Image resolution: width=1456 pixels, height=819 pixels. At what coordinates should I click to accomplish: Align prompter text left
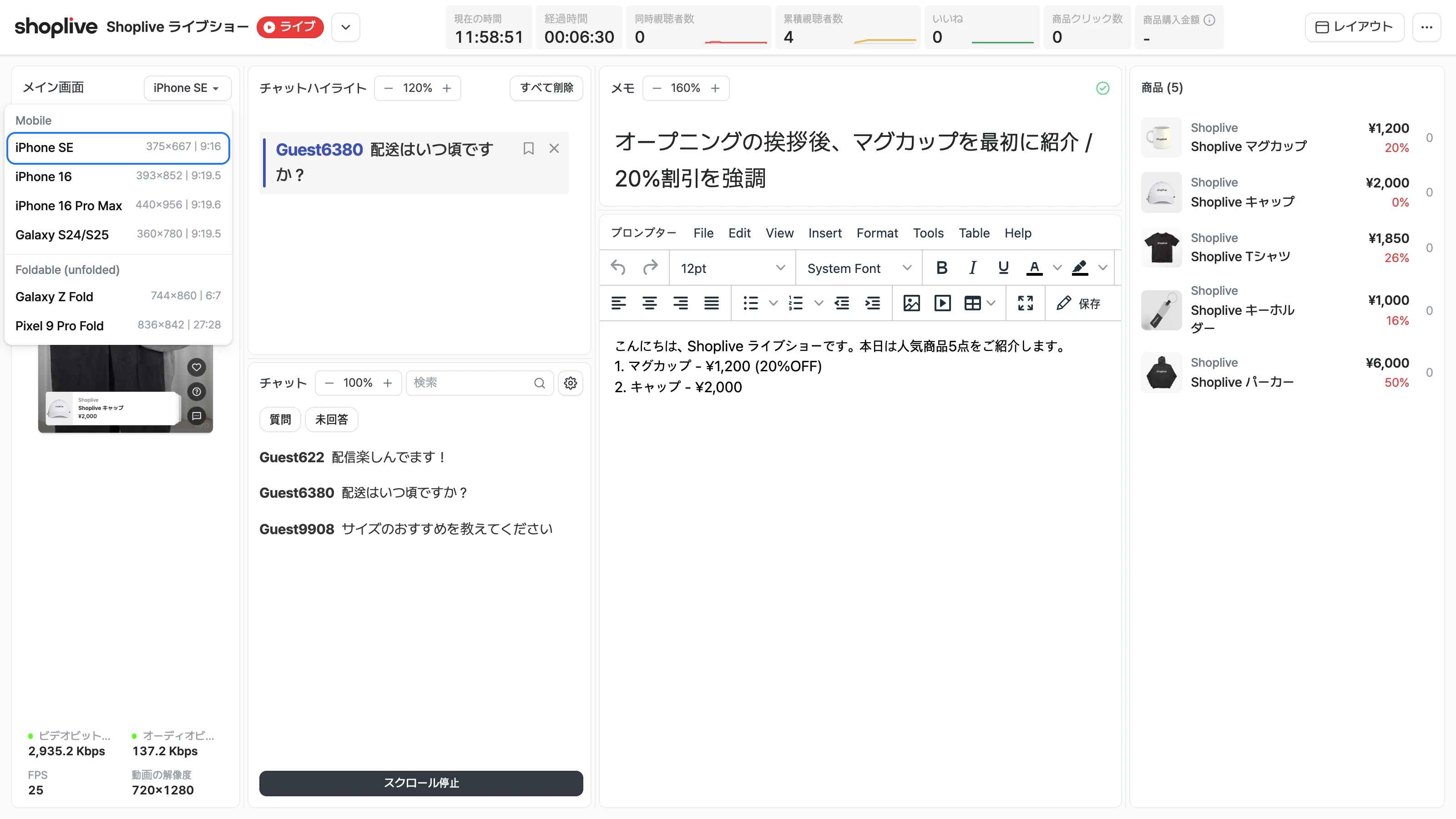(619, 303)
